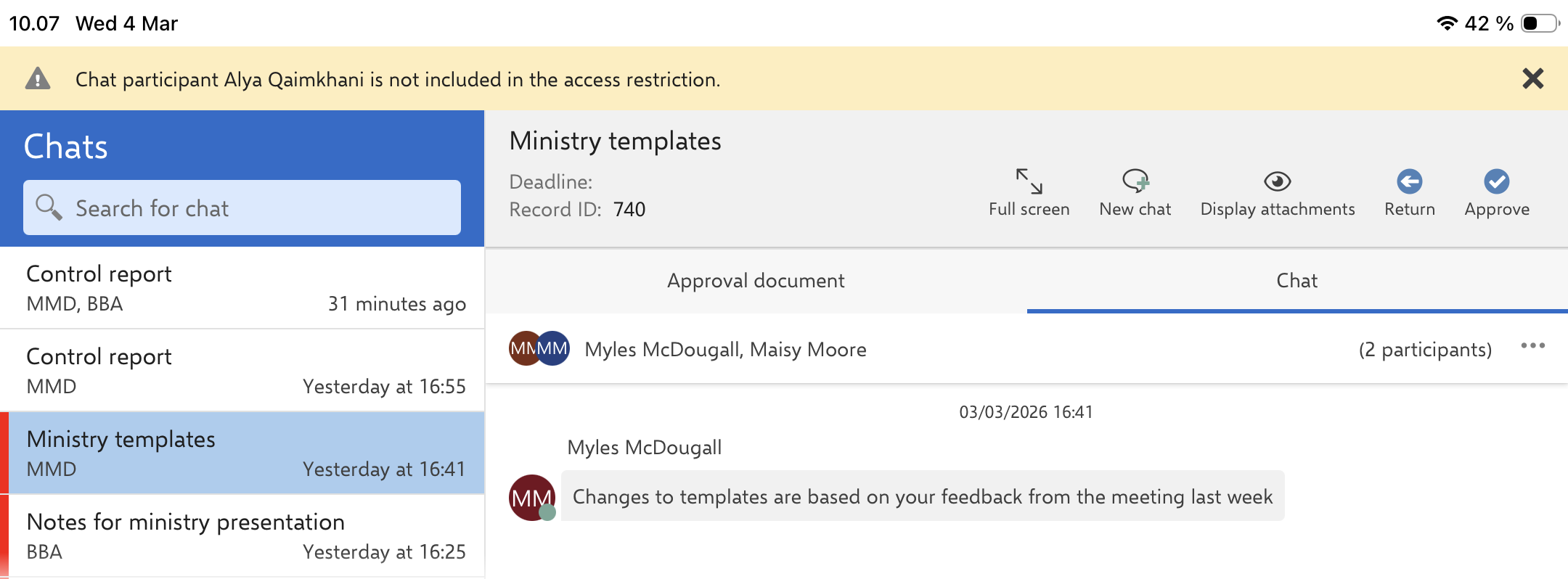Screen dimensions: 1568x579
Task: Click the Record ID value 740
Action: coord(629,210)
